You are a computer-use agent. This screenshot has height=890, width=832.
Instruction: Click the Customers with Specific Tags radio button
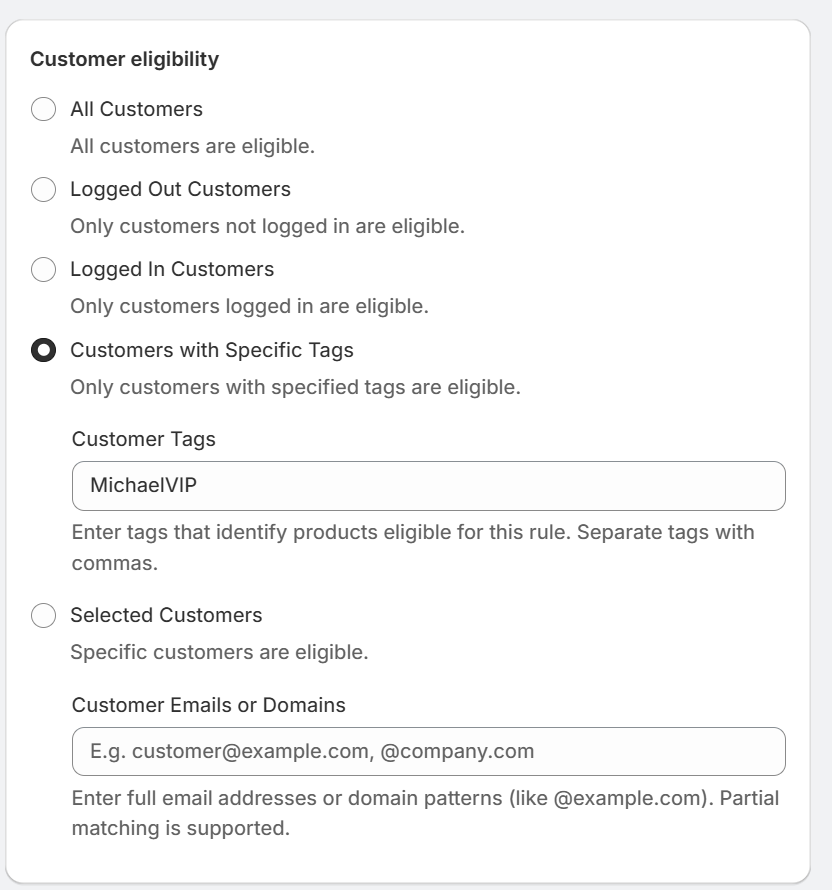click(43, 350)
